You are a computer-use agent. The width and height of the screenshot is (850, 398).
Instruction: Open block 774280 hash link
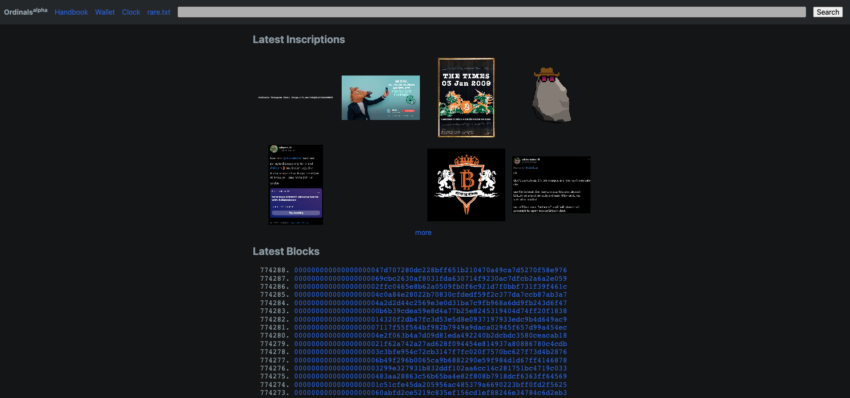pos(430,336)
